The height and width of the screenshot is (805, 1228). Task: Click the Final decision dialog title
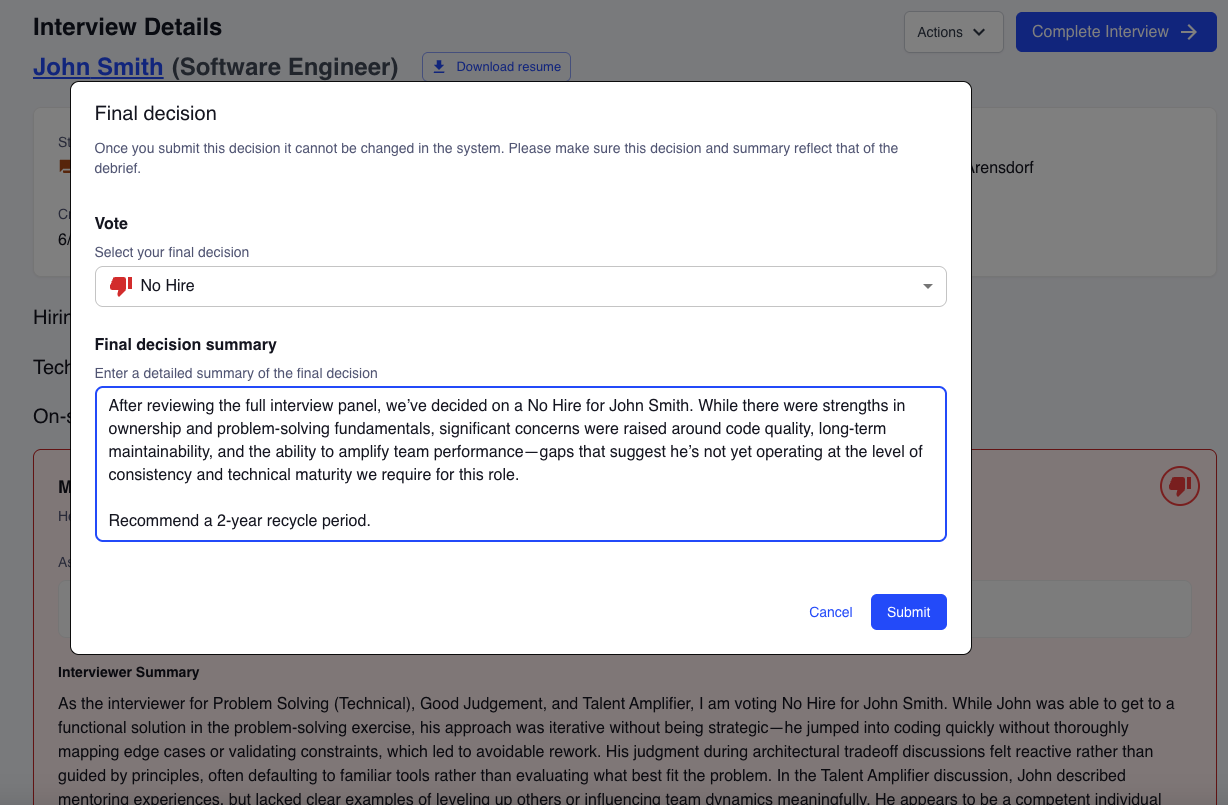155,113
